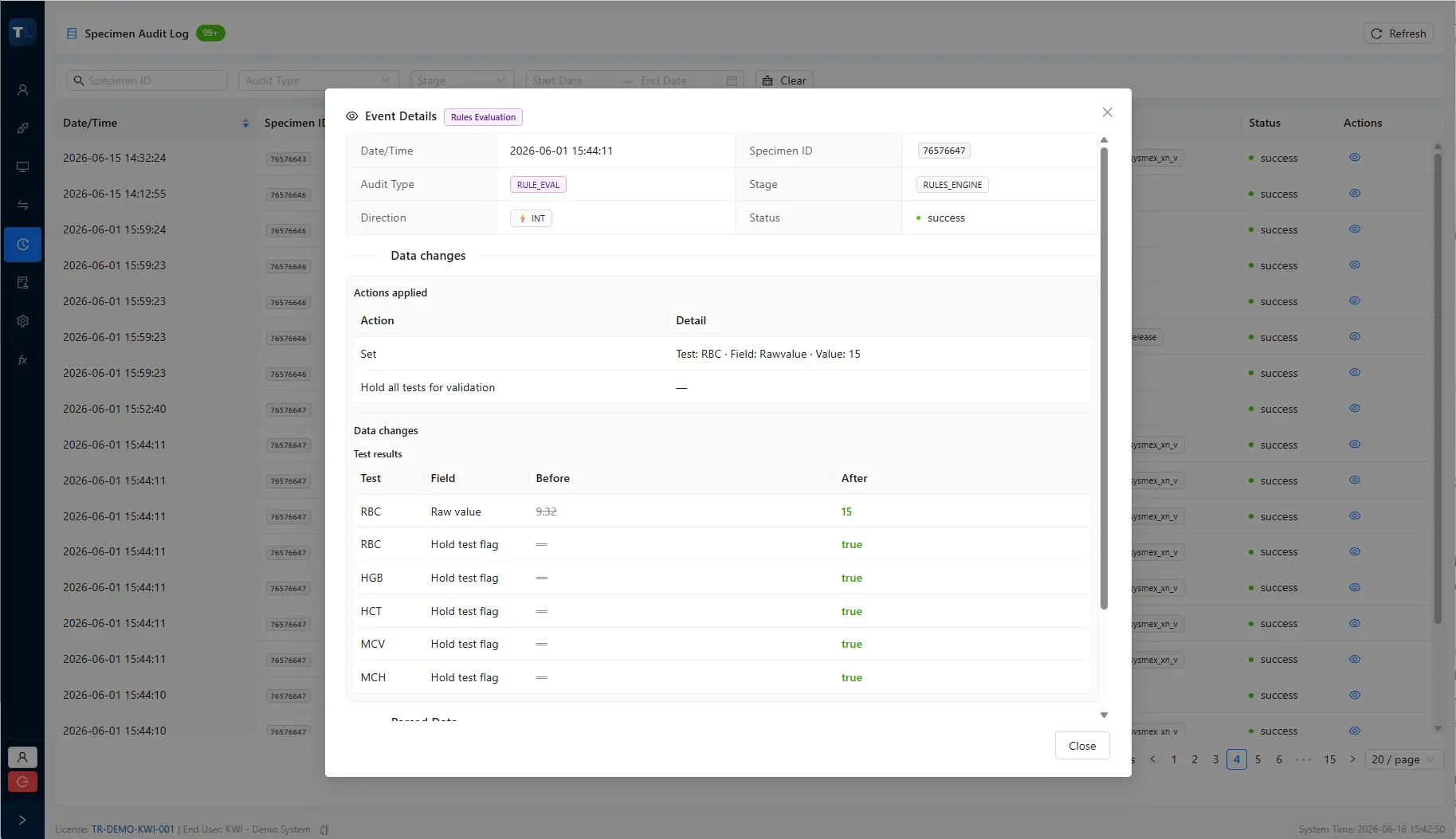1456x839 pixels.
Task: View details for 2026-06-01 15:52:40 row
Action: [x=1355, y=409]
